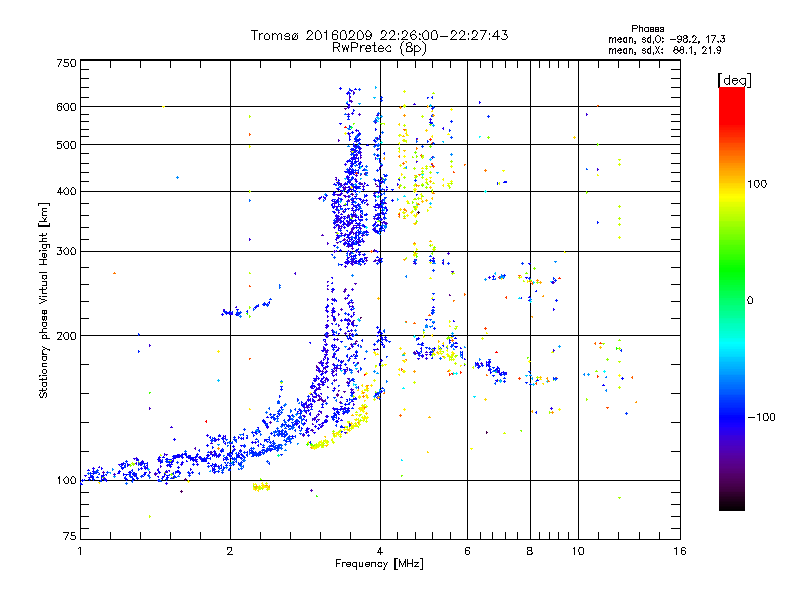800x600 pixels.
Task: Click the y-axis tick label '300'
Action: tap(67, 252)
